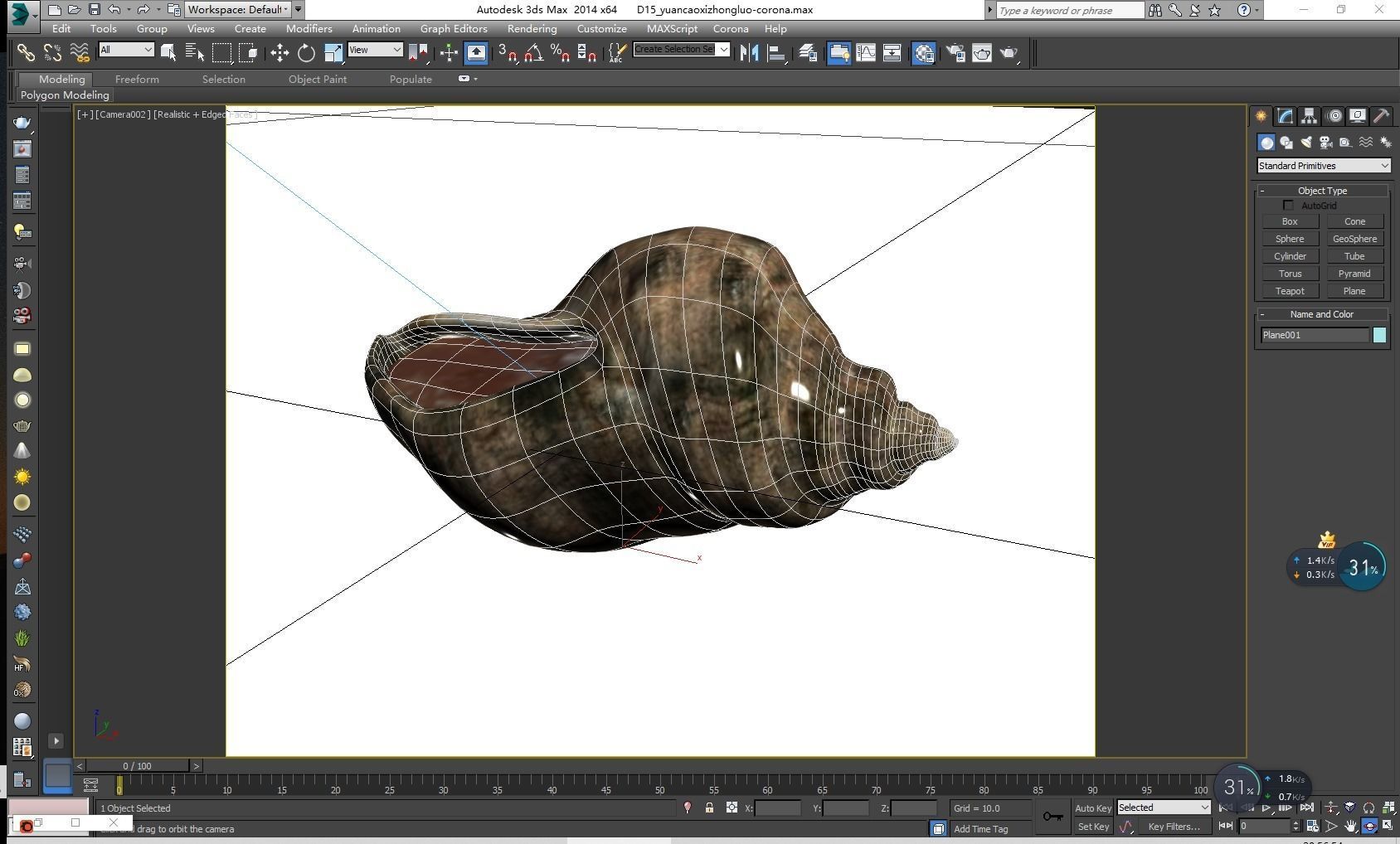Image resolution: width=1400 pixels, height=844 pixels.
Task: Click the time slider 0 / 100 handle
Action: (x=138, y=766)
